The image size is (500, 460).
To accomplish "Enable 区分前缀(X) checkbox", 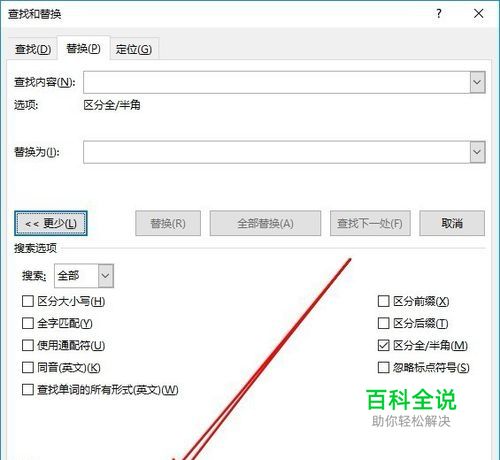I will pyautogui.click(x=383, y=301).
